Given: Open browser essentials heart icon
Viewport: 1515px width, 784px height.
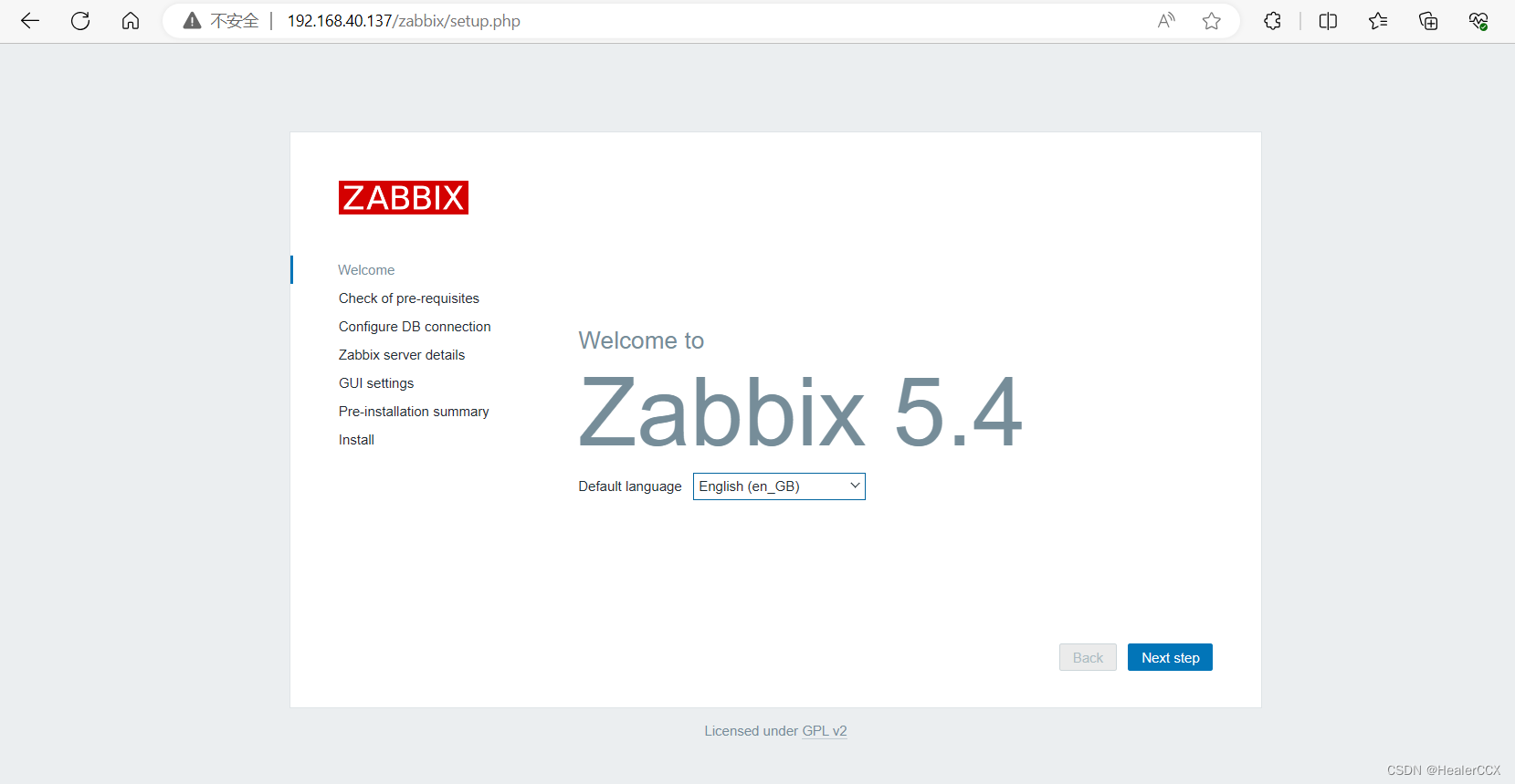Looking at the screenshot, I should pyautogui.click(x=1478, y=21).
